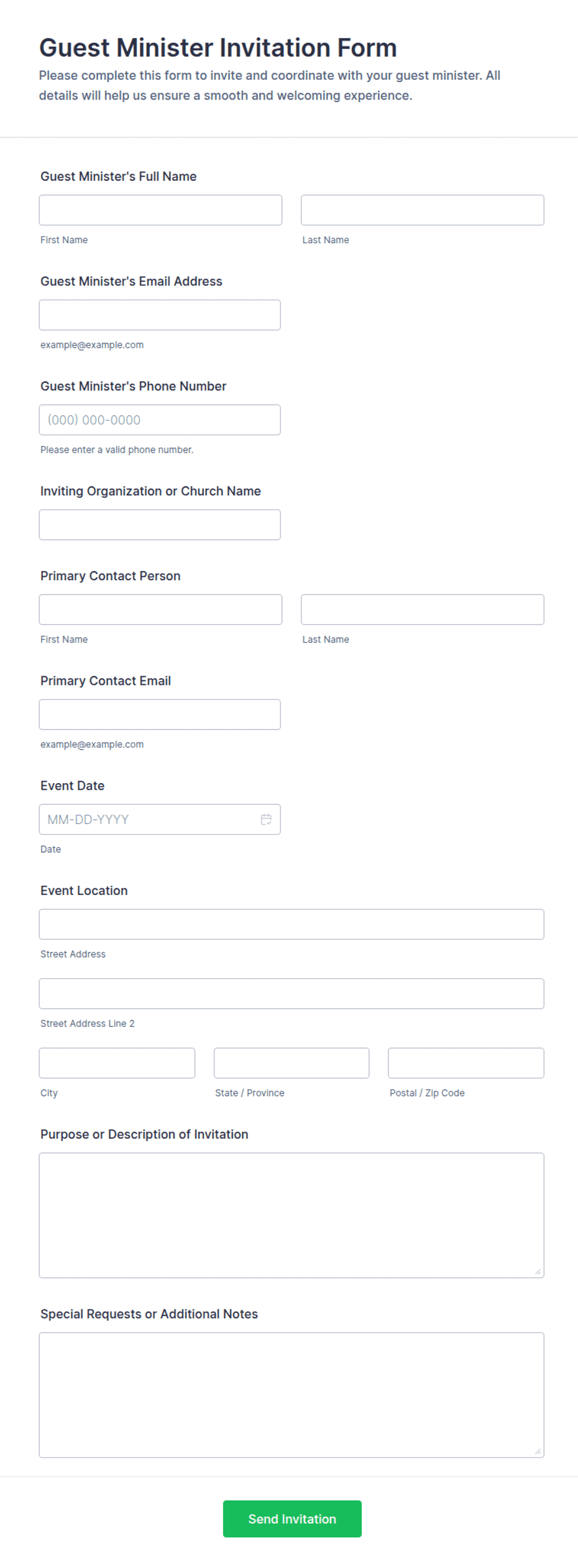
Task: Click the State / Province field
Action: click(x=291, y=1063)
